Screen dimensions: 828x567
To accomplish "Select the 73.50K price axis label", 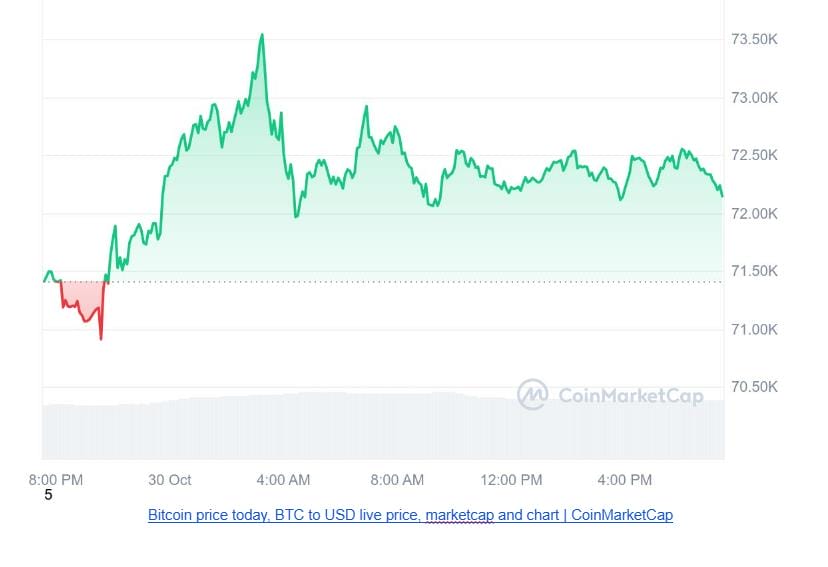I will pyautogui.click(x=754, y=40).
